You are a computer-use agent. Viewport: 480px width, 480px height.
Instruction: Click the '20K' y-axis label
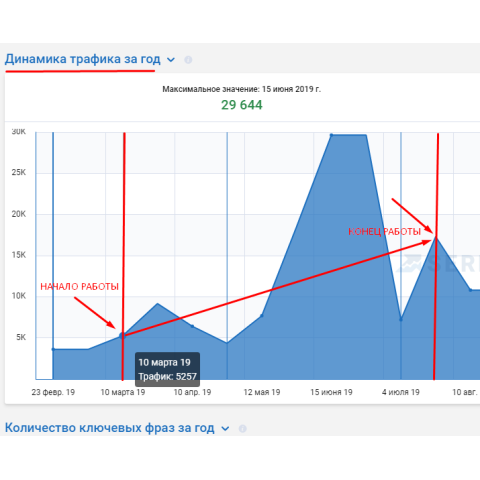[19, 214]
